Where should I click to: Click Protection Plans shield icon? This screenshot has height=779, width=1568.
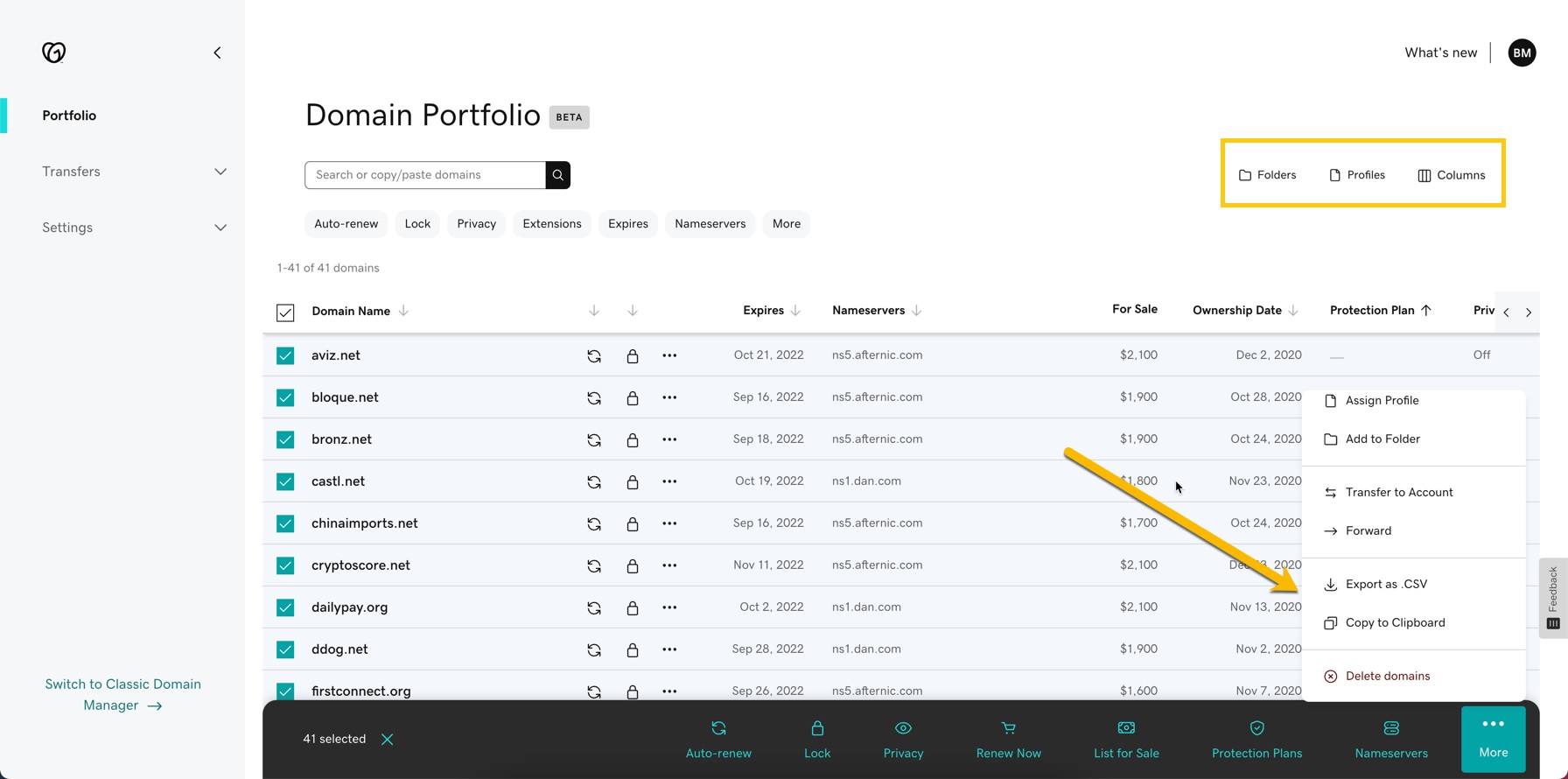[x=1256, y=728]
